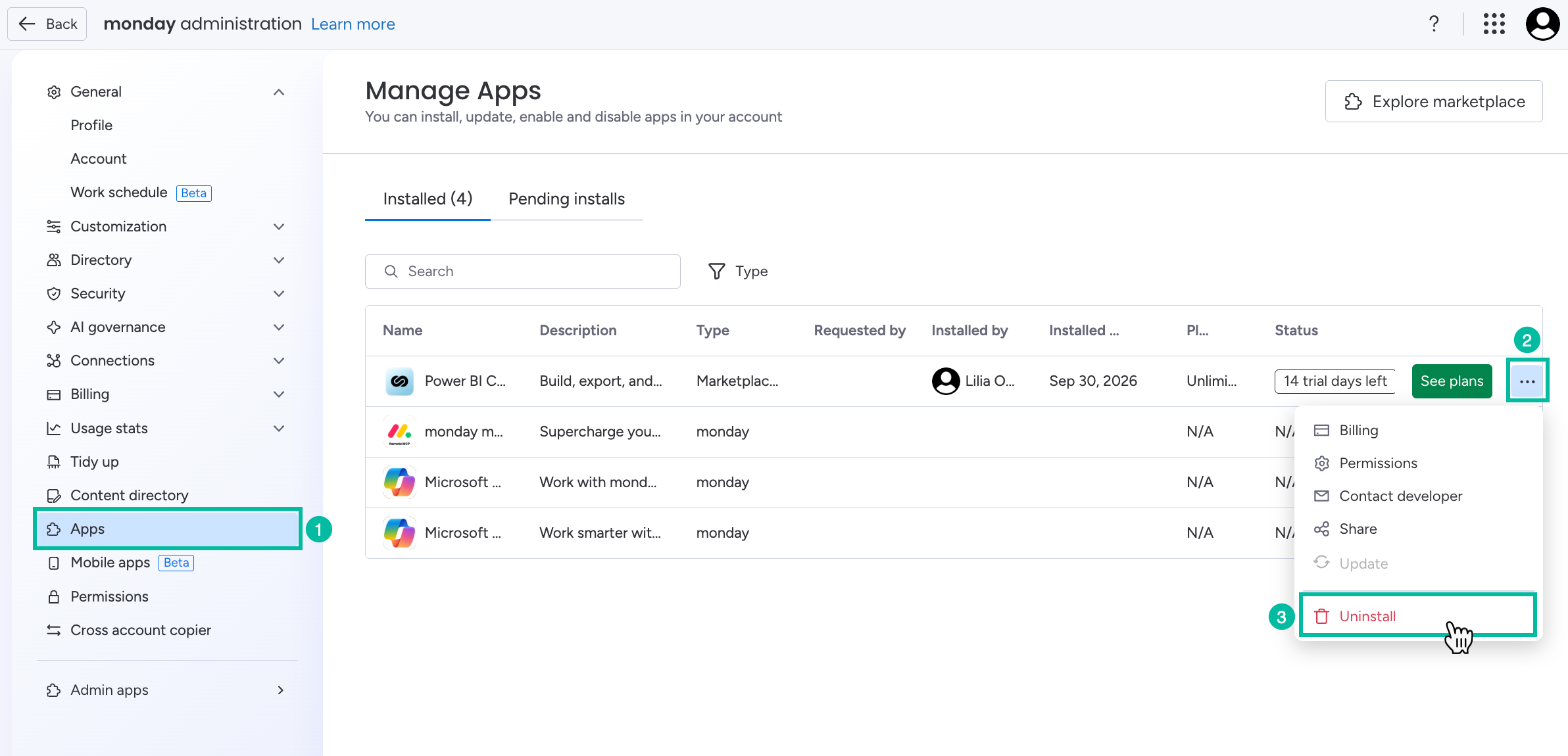
Task: Open three-dot menu for Power BI row
Action: pos(1527,381)
